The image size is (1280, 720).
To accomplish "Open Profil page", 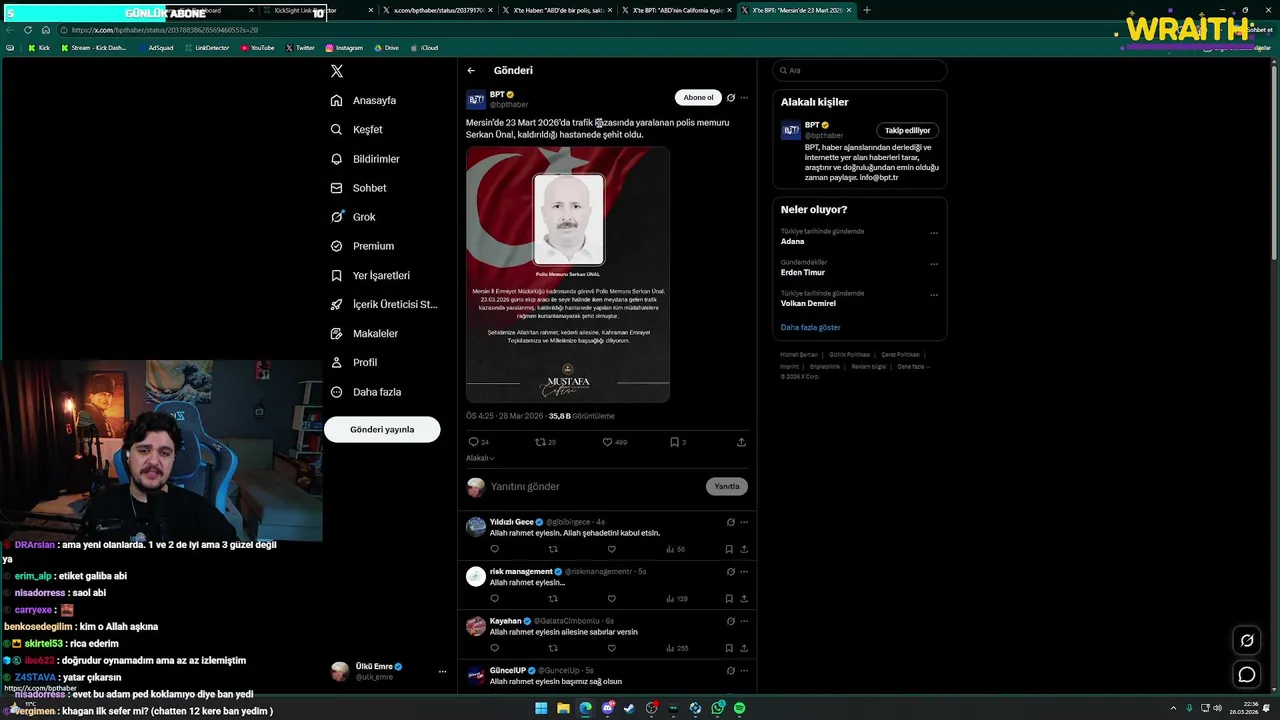I will coord(354,362).
